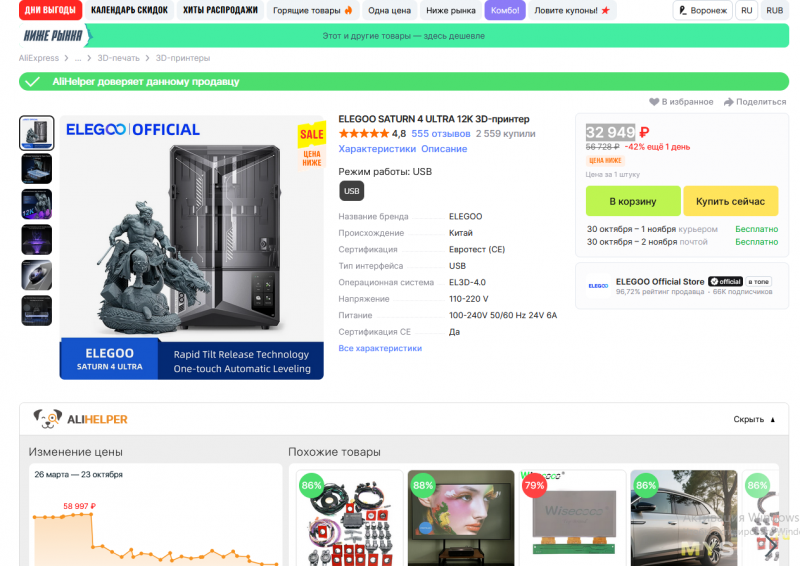Collapse AliHelper panel with Скрыть

click(753, 419)
